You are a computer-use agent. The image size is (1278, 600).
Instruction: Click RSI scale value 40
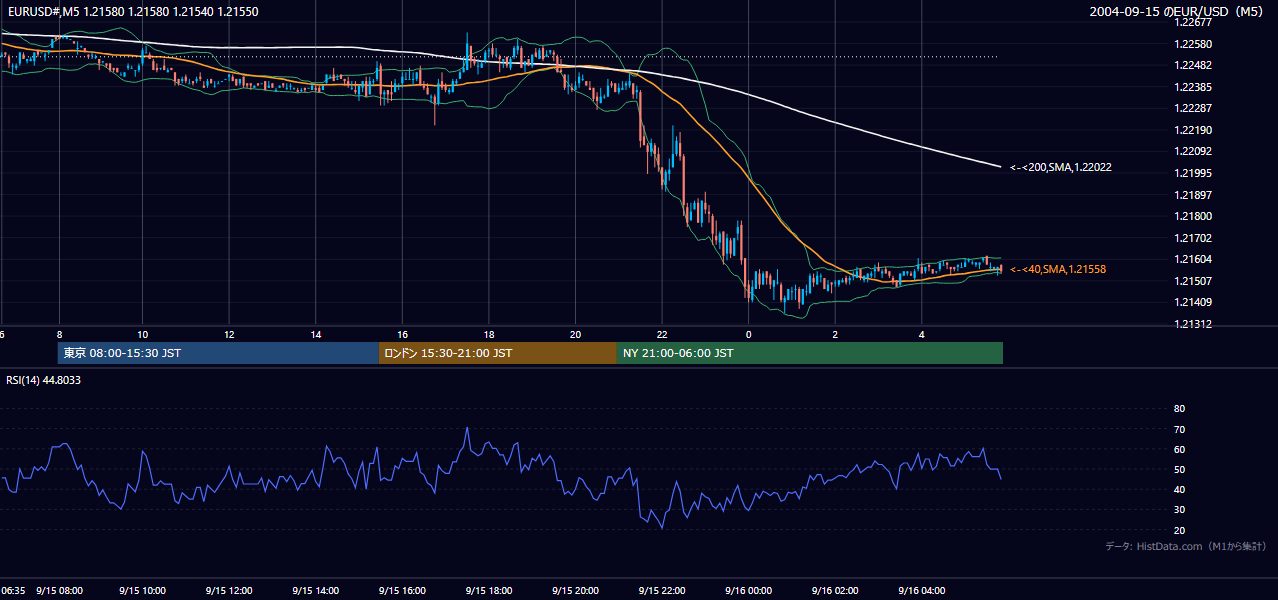click(1179, 489)
